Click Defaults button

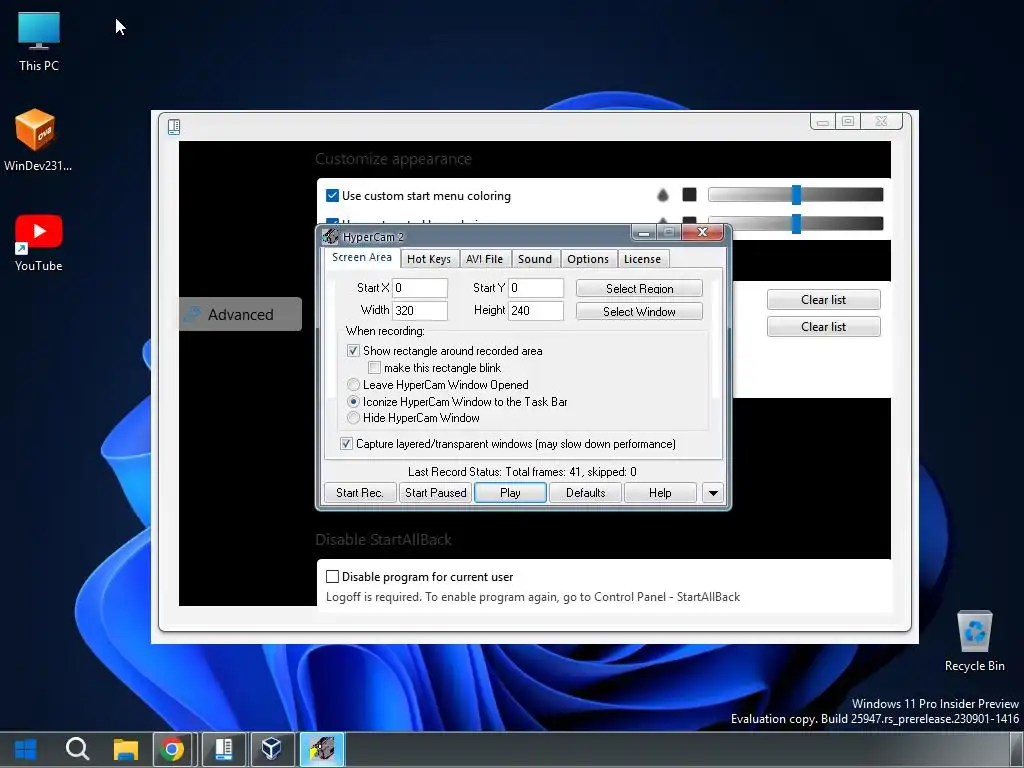click(586, 493)
